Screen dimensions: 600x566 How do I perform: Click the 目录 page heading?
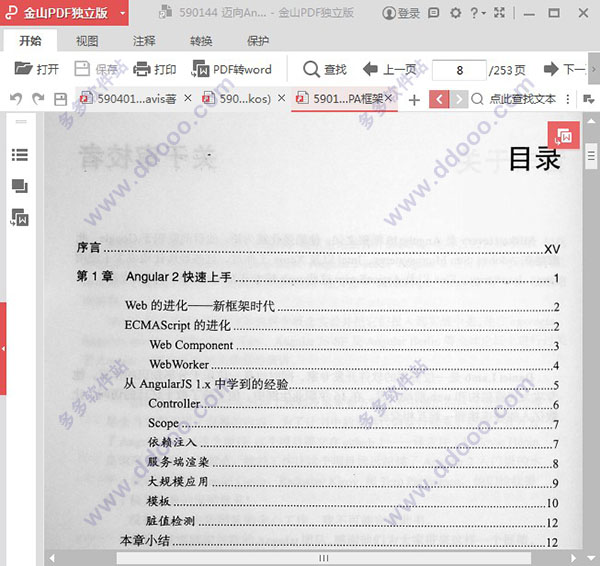[534, 158]
